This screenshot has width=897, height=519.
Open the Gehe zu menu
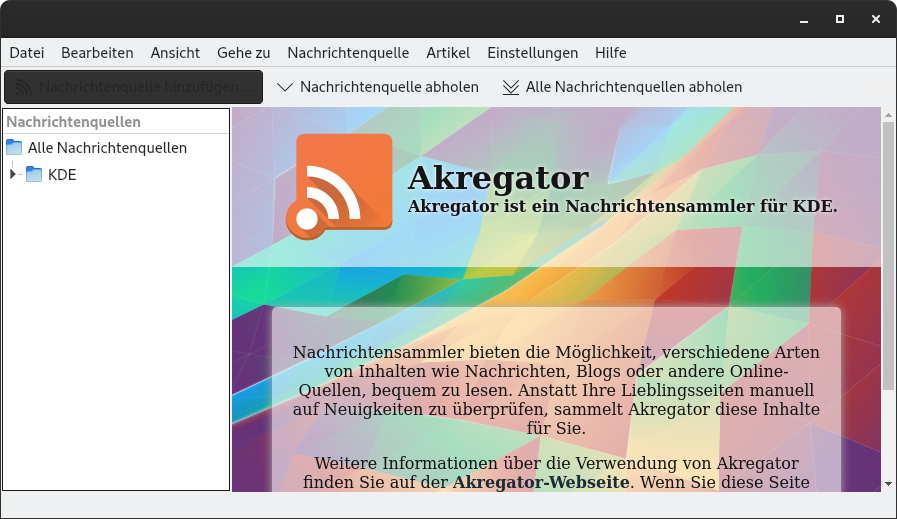click(x=243, y=53)
